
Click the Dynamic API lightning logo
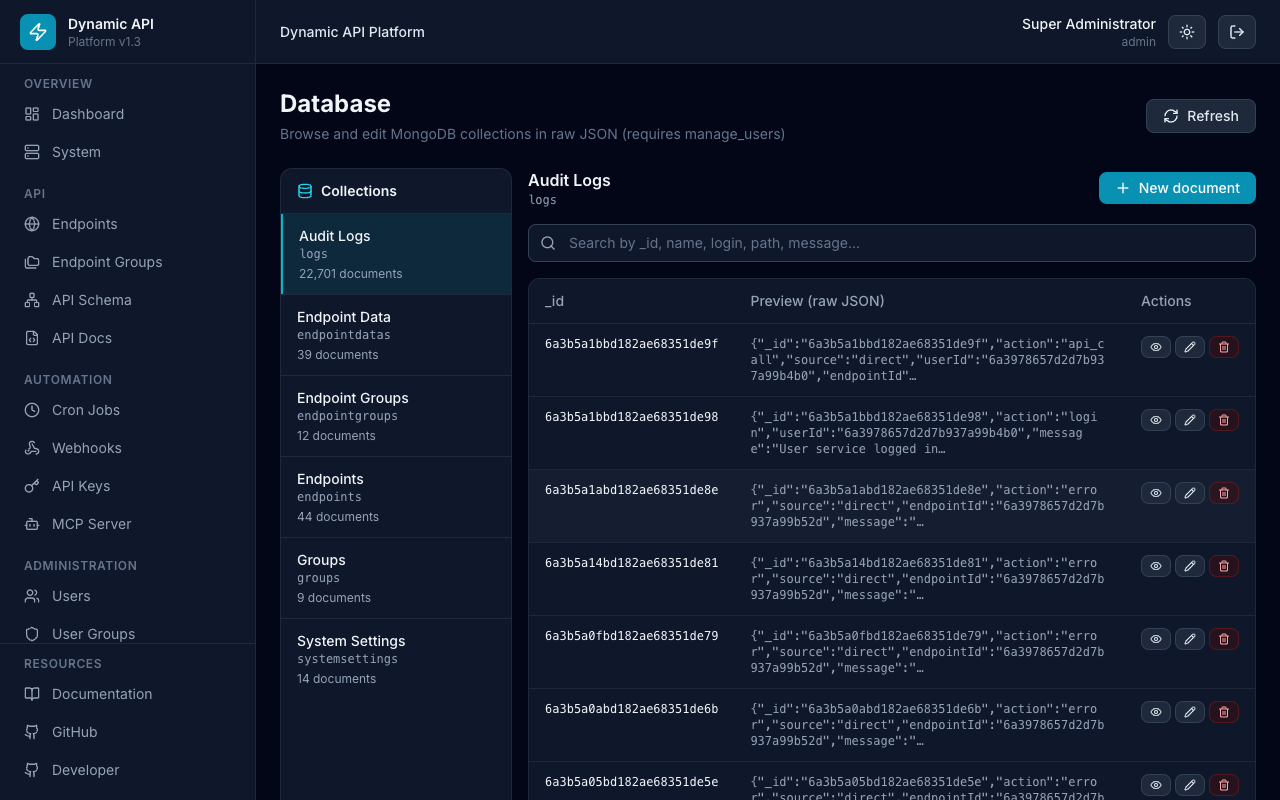click(38, 32)
